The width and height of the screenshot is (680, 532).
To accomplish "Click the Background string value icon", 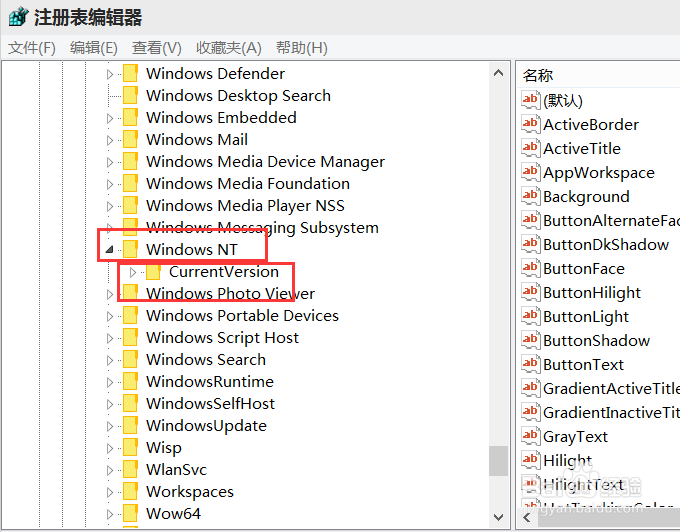I will coord(531,196).
